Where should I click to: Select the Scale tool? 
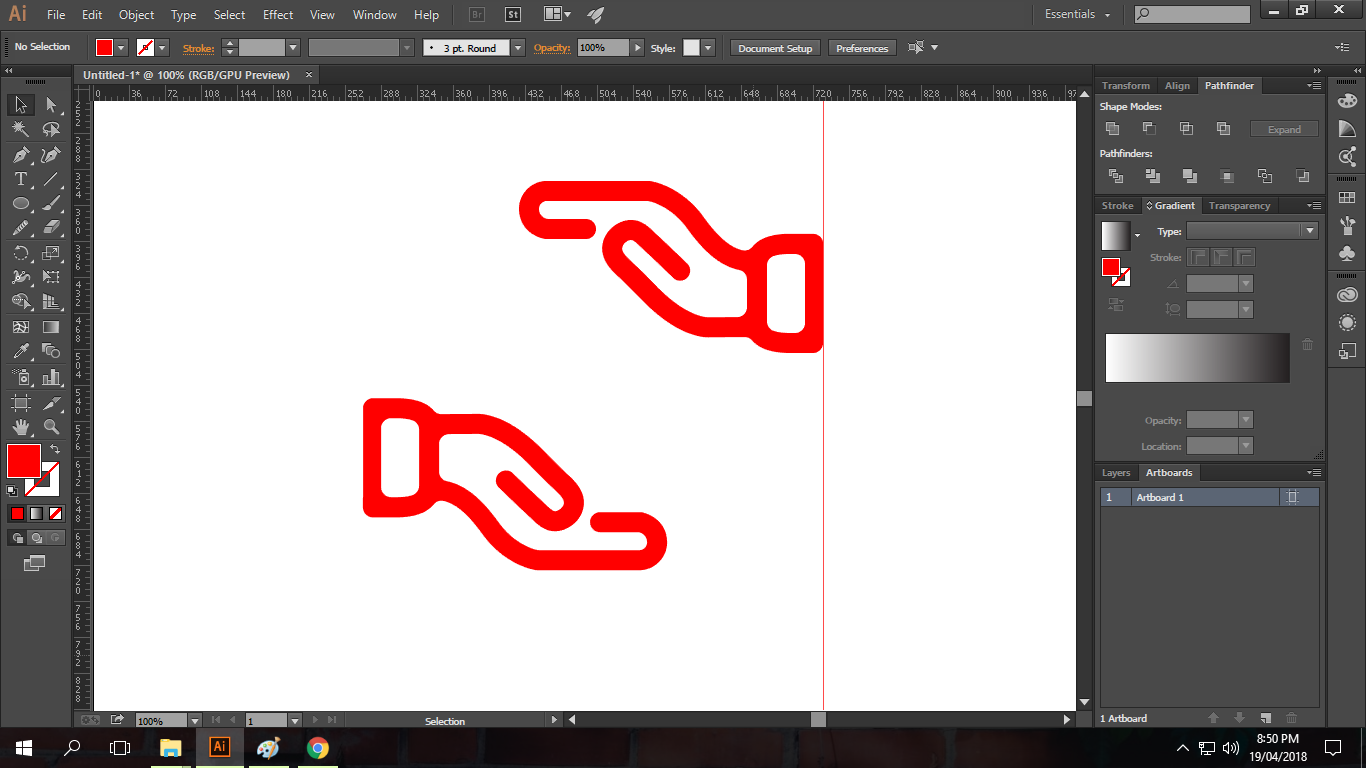(x=51, y=253)
